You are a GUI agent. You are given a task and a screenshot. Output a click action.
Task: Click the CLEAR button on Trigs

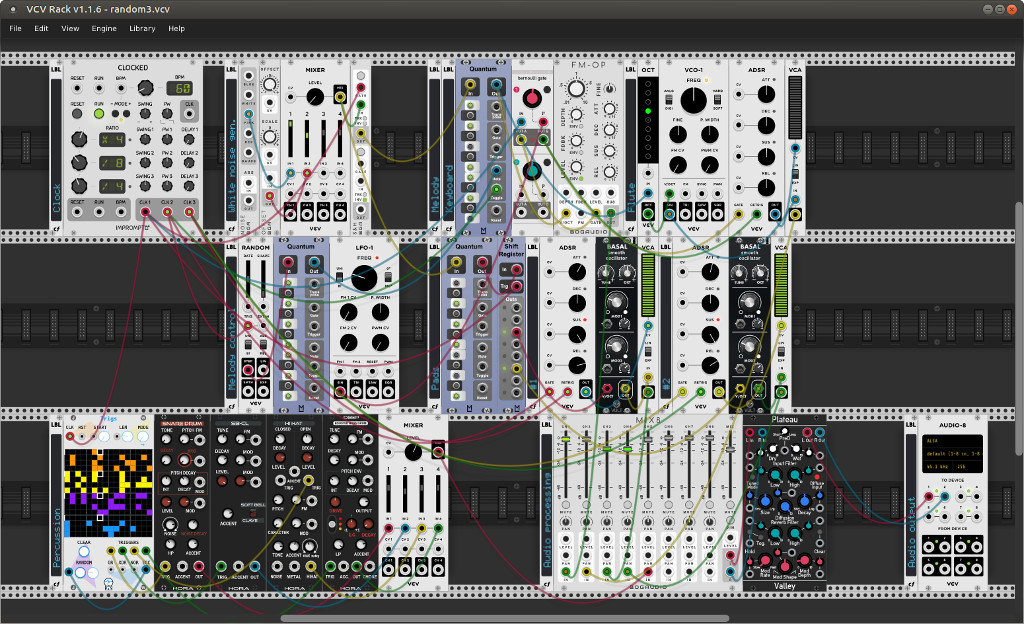click(84, 552)
